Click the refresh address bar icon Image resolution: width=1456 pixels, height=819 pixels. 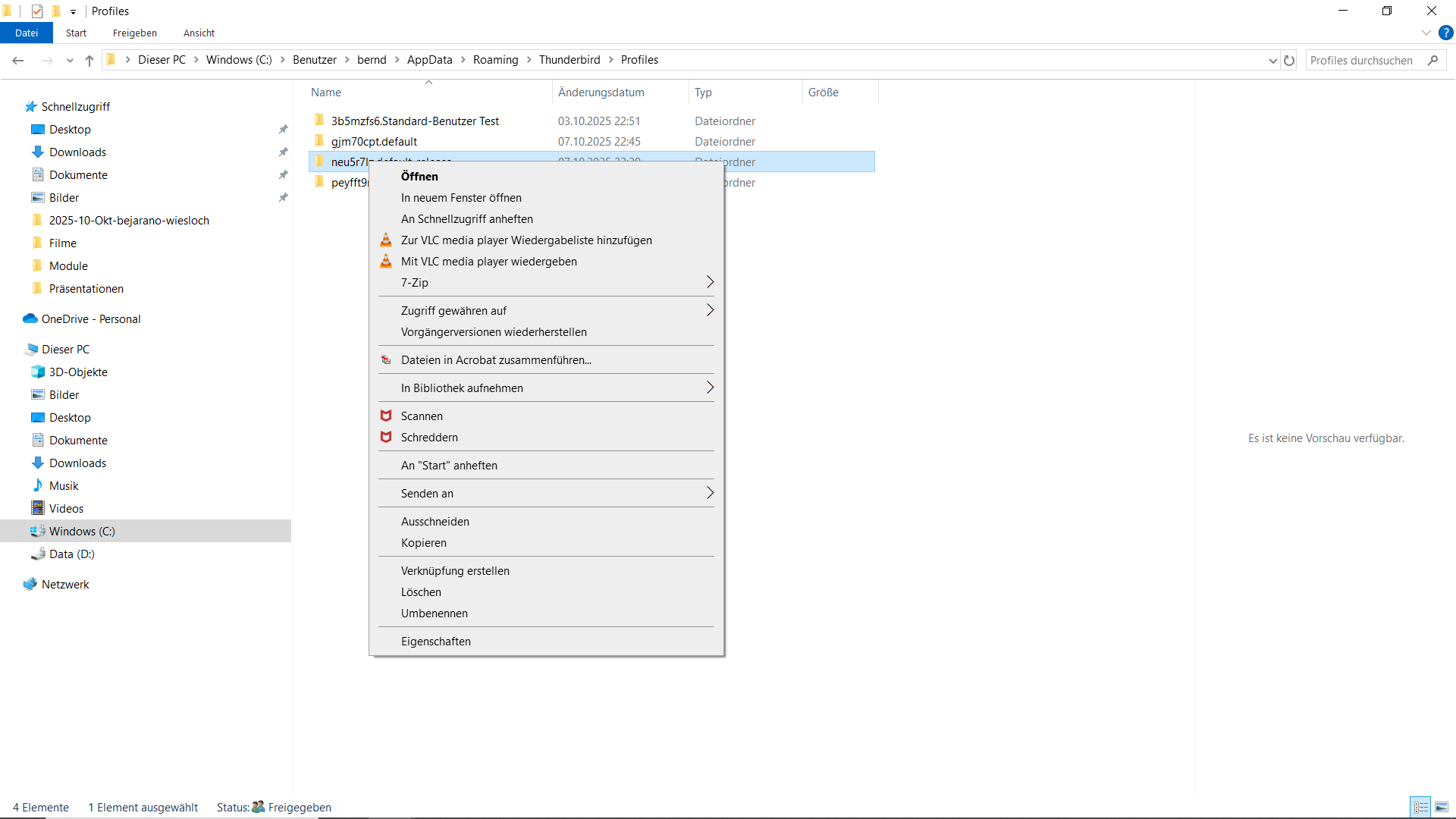(1289, 61)
